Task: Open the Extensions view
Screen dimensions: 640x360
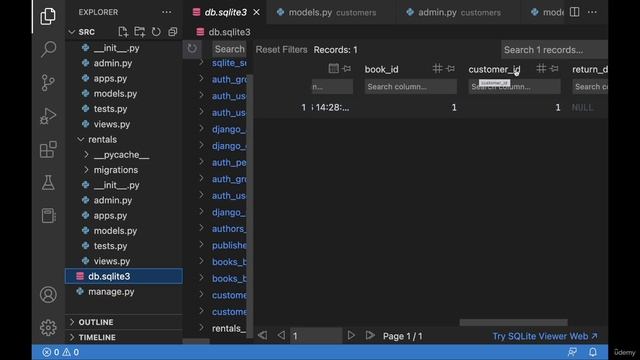Action: (48, 149)
